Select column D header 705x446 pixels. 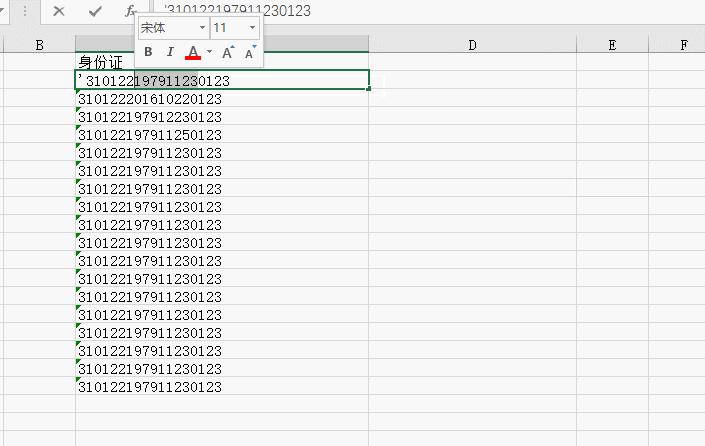tap(470, 44)
